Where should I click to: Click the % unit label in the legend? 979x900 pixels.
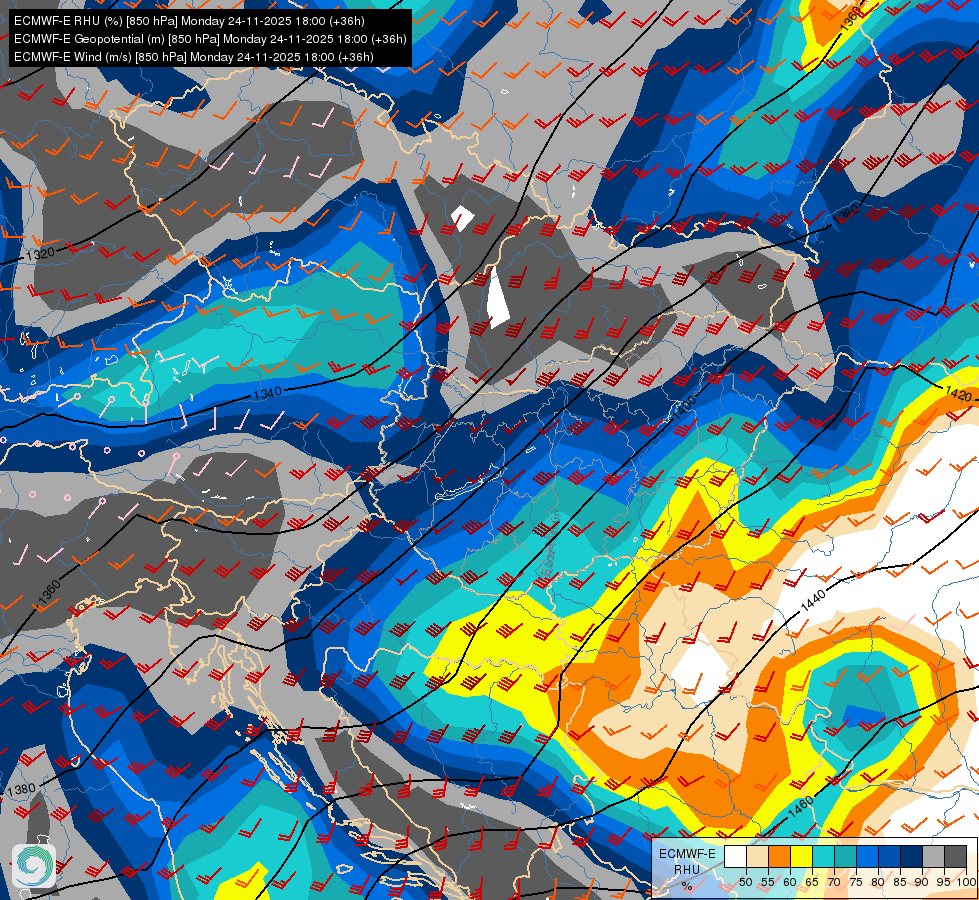point(687,886)
